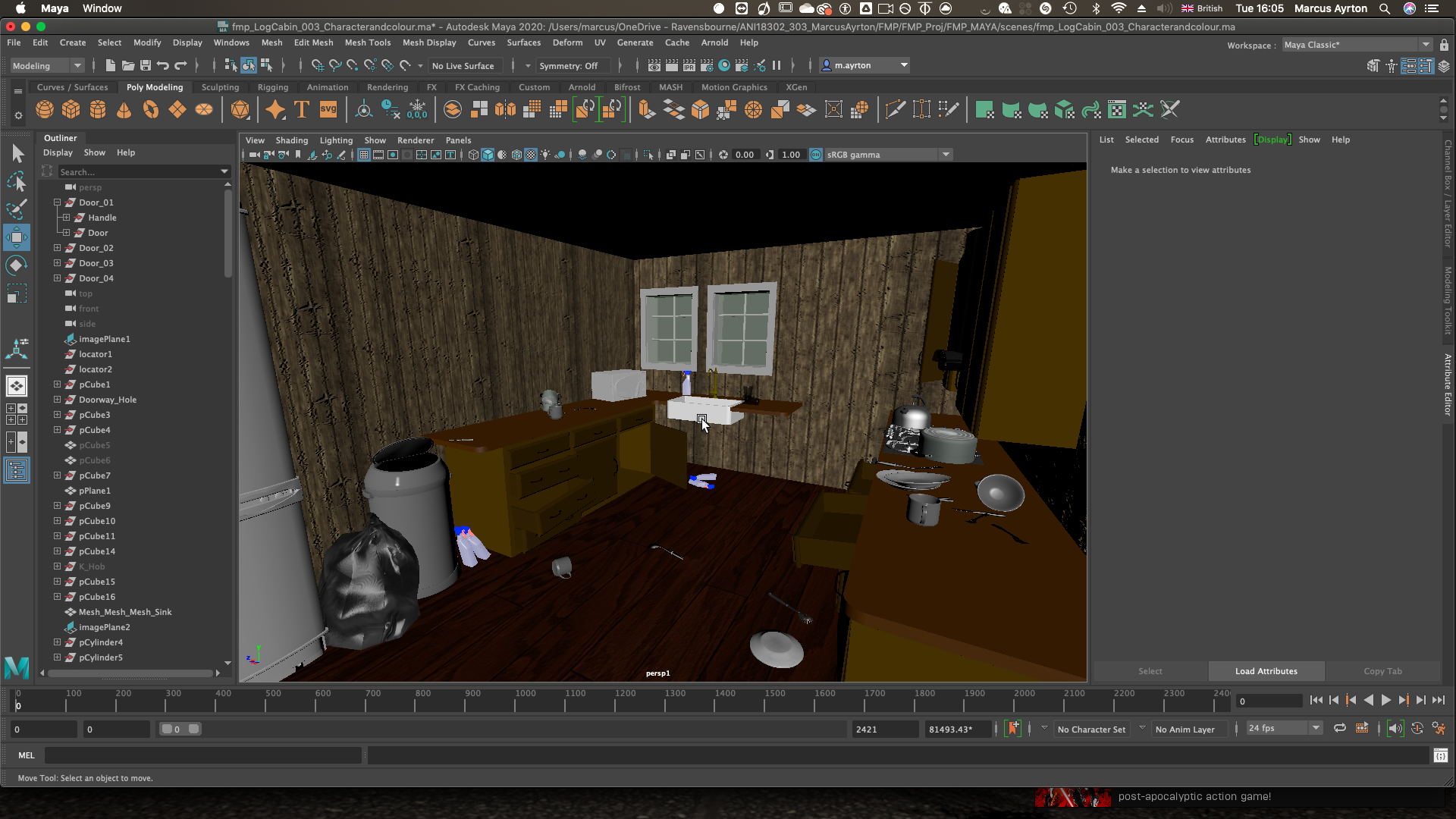
Task: Collapse the Door_01 node in Outliner
Action: 57,202
